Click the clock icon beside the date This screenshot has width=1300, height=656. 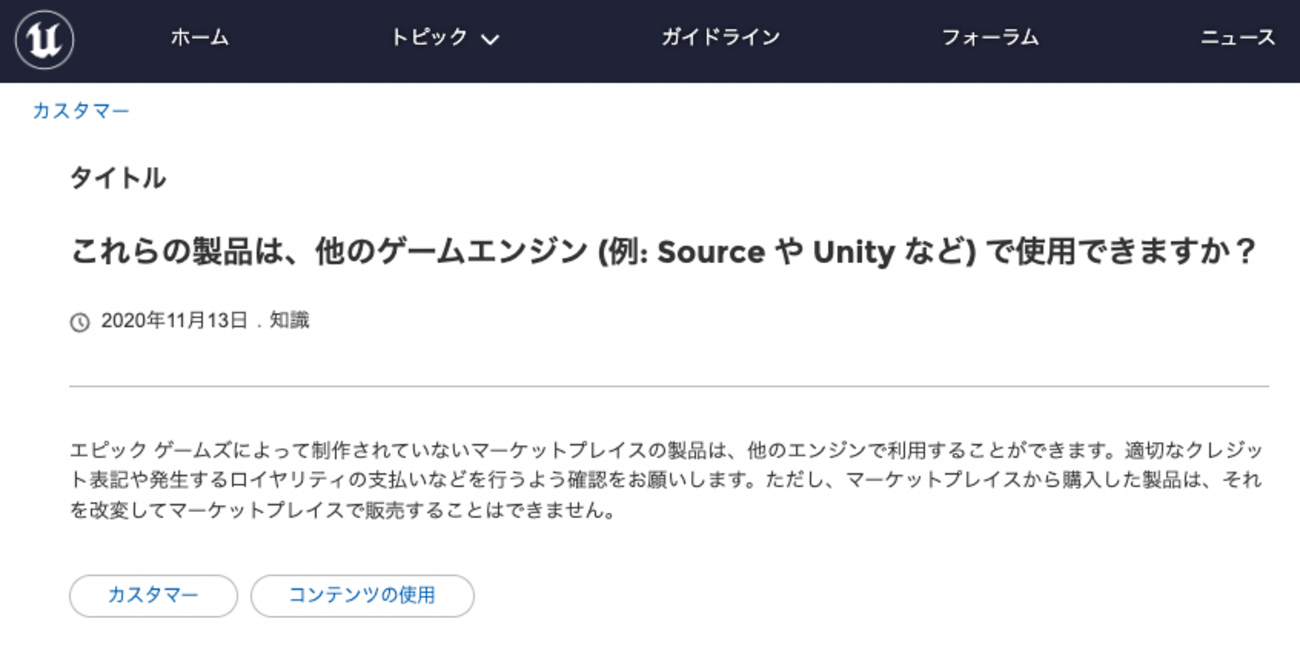pyautogui.click(x=79, y=322)
